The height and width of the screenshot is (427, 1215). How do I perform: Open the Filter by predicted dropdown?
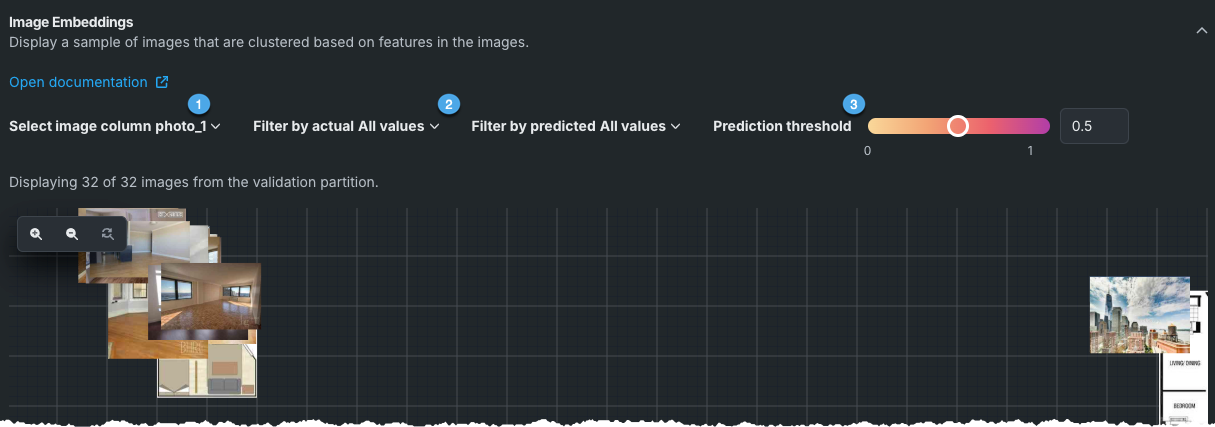click(576, 127)
